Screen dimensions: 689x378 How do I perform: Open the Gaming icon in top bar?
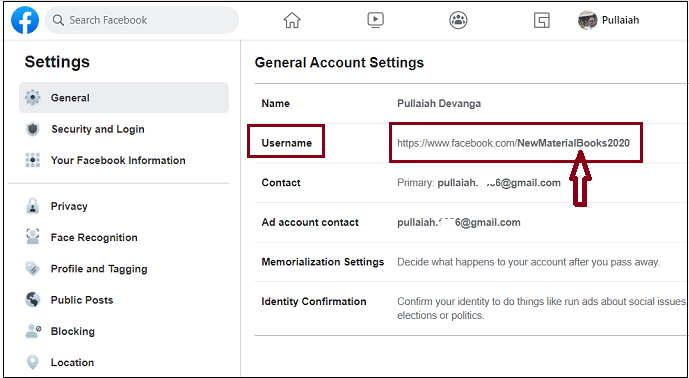coord(541,20)
